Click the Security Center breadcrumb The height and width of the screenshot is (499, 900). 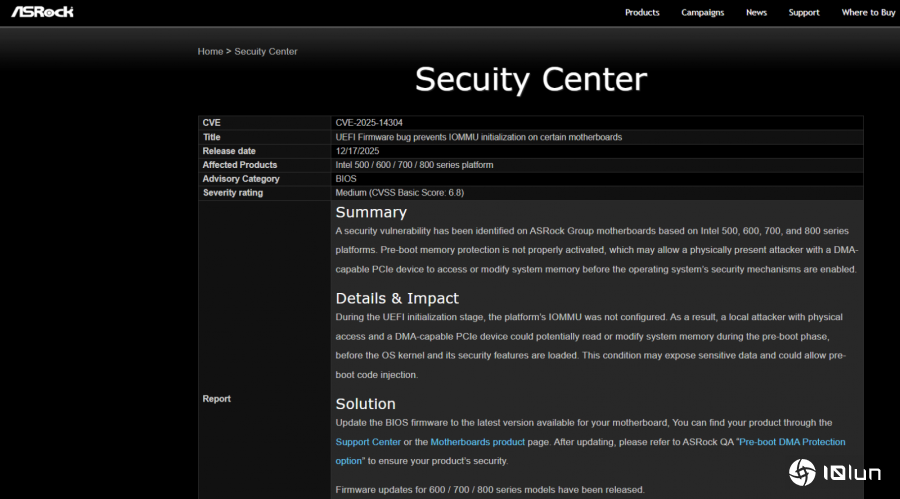(265, 51)
